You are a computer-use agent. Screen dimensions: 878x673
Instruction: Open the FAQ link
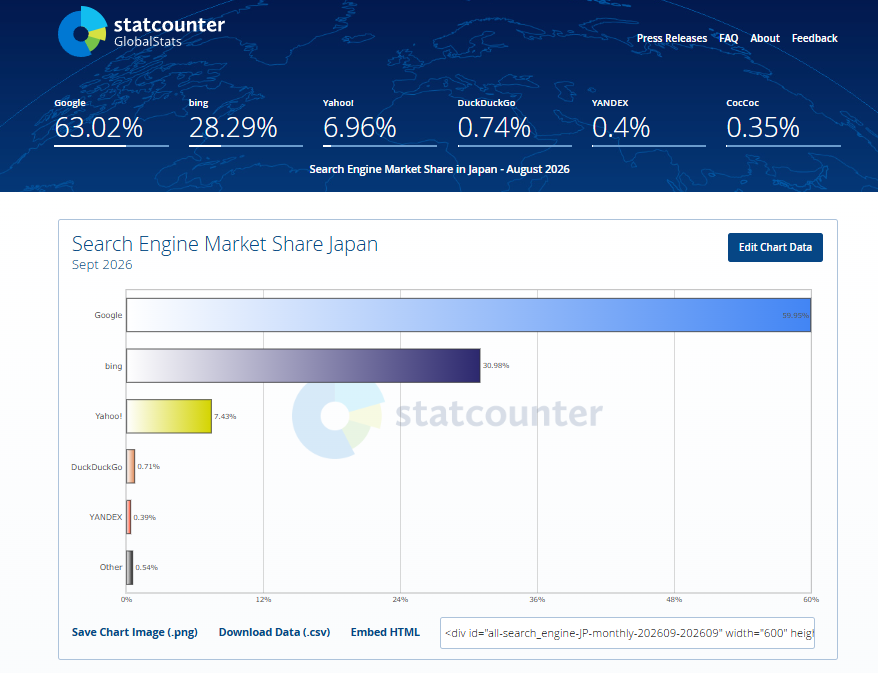728,38
